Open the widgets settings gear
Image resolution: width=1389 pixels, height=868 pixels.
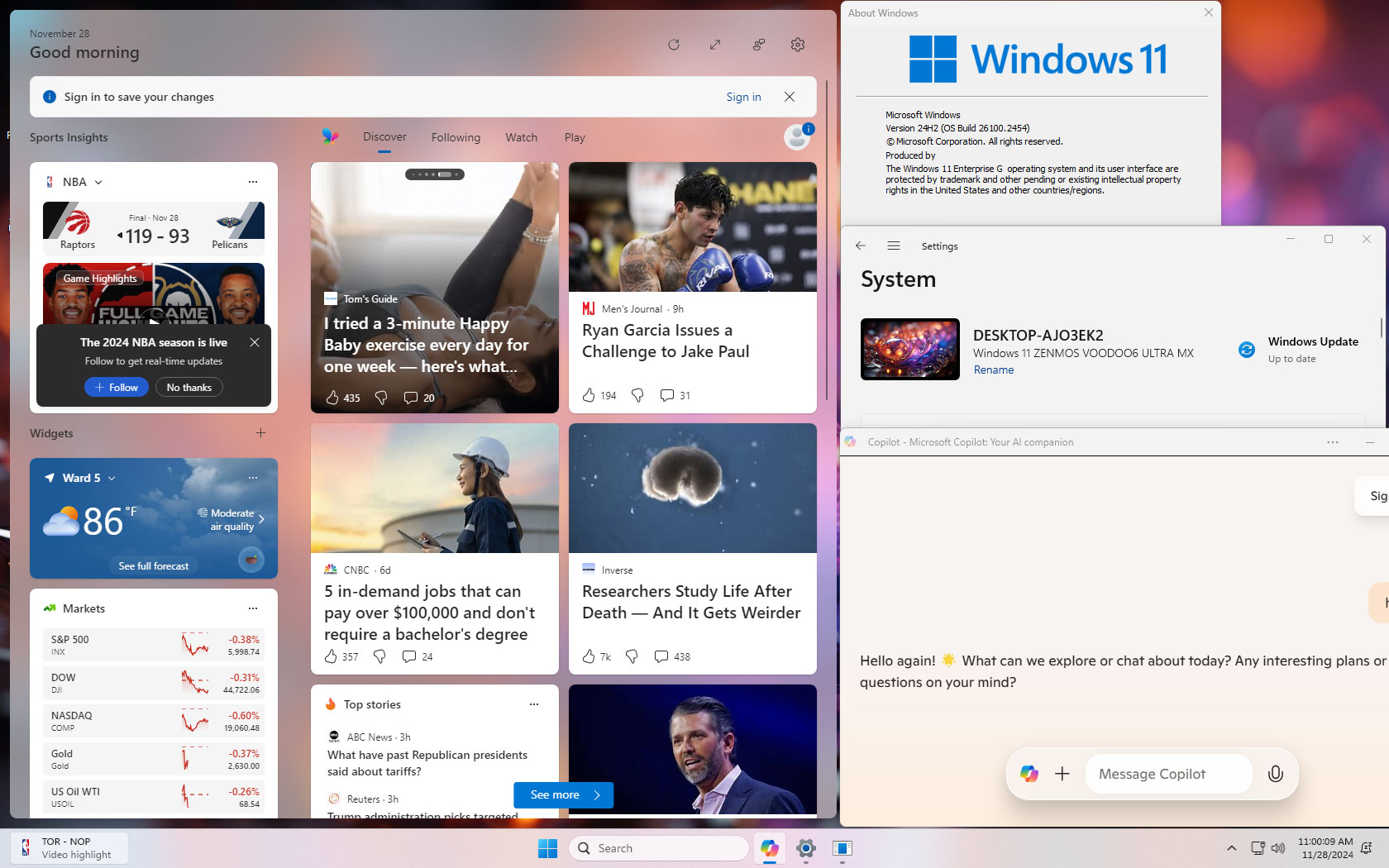pyautogui.click(x=798, y=45)
